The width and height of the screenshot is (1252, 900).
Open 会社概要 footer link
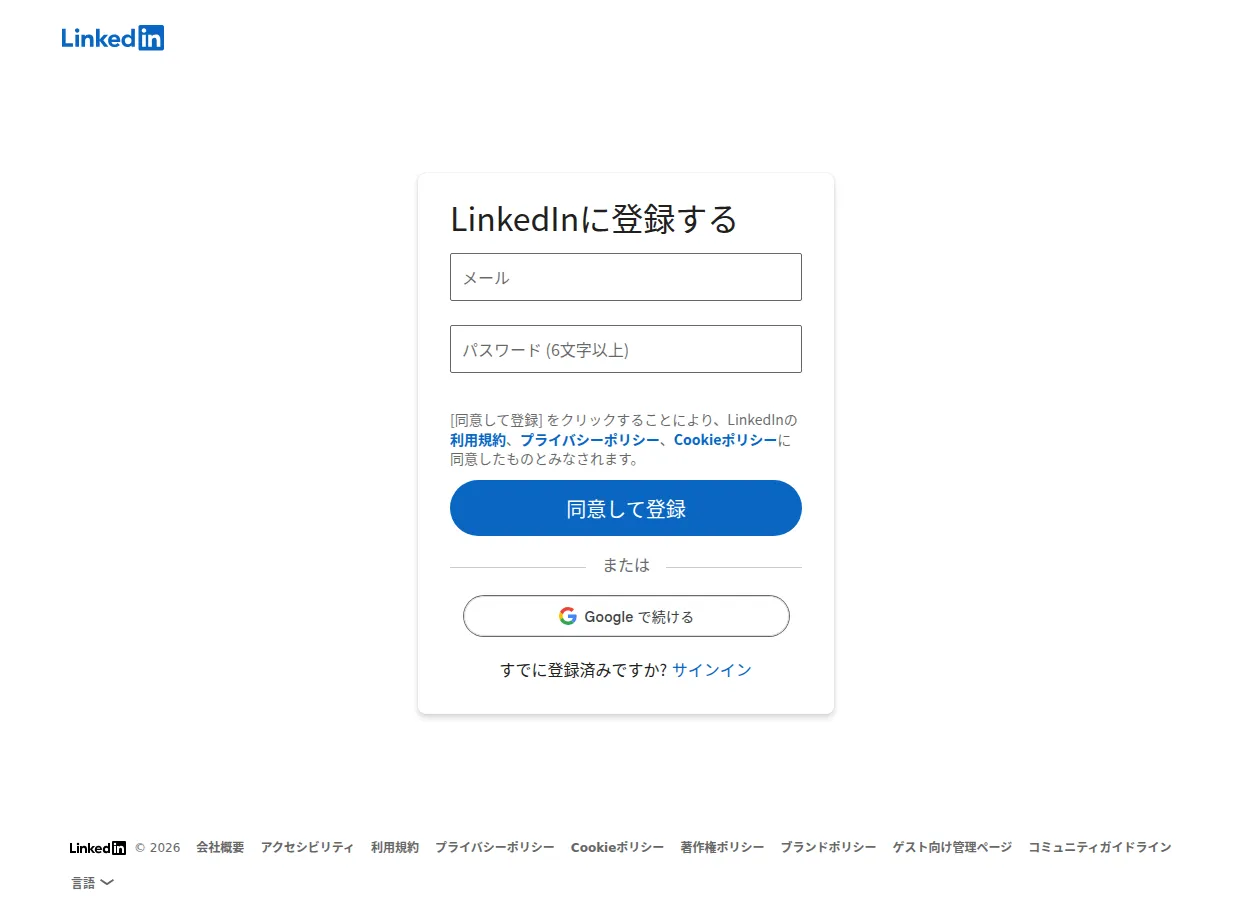pyautogui.click(x=220, y=847)
